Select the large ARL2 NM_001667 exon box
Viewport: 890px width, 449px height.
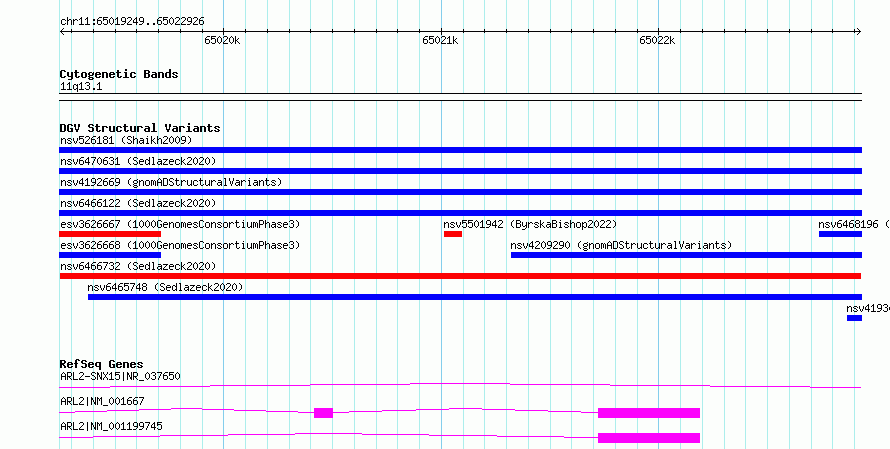click(649, 413)
